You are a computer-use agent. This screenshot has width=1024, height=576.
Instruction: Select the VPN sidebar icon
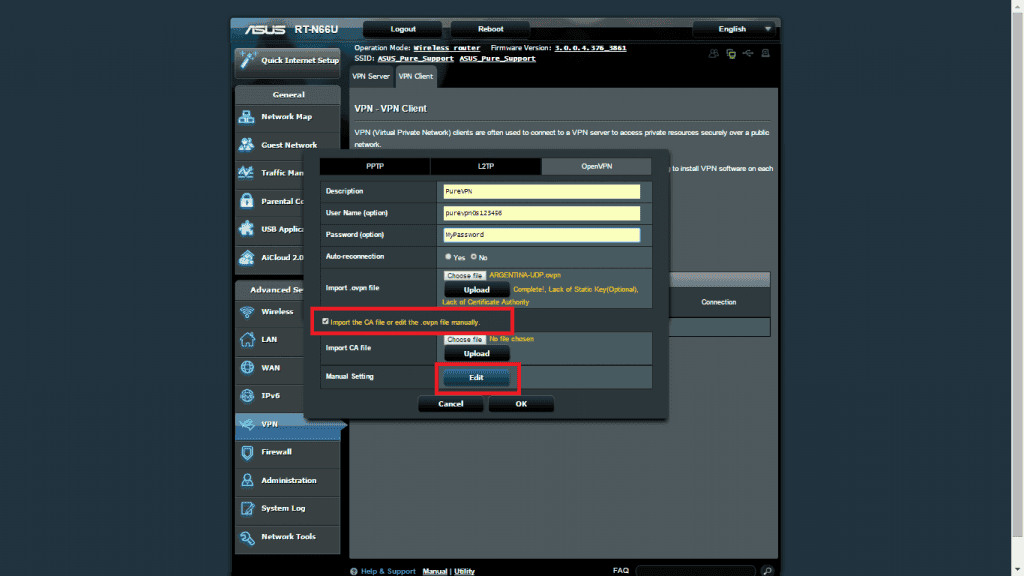pyautogui.click(x=247, y=424)
